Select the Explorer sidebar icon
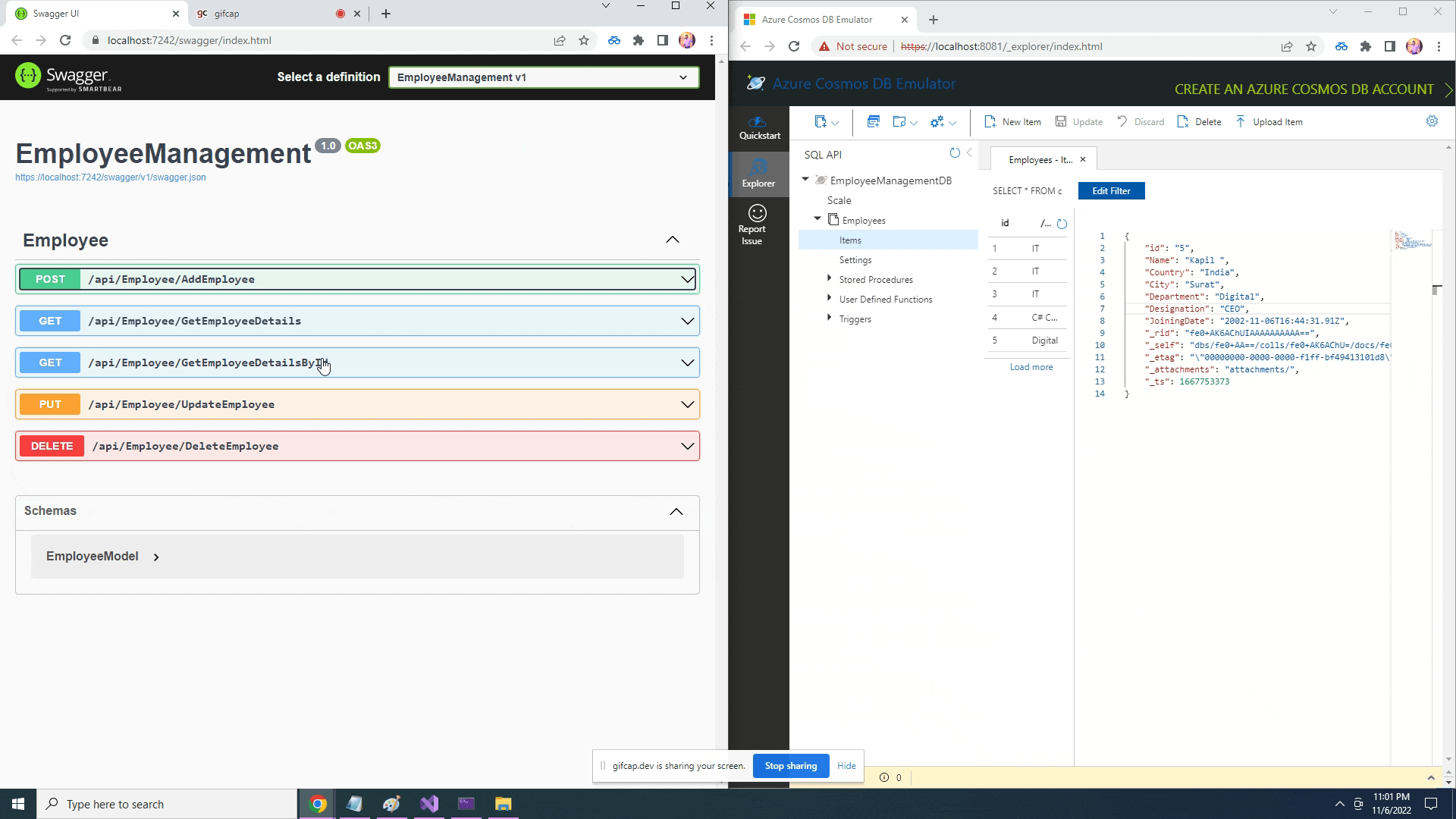 pyautogui.click(x=758, y=173)
